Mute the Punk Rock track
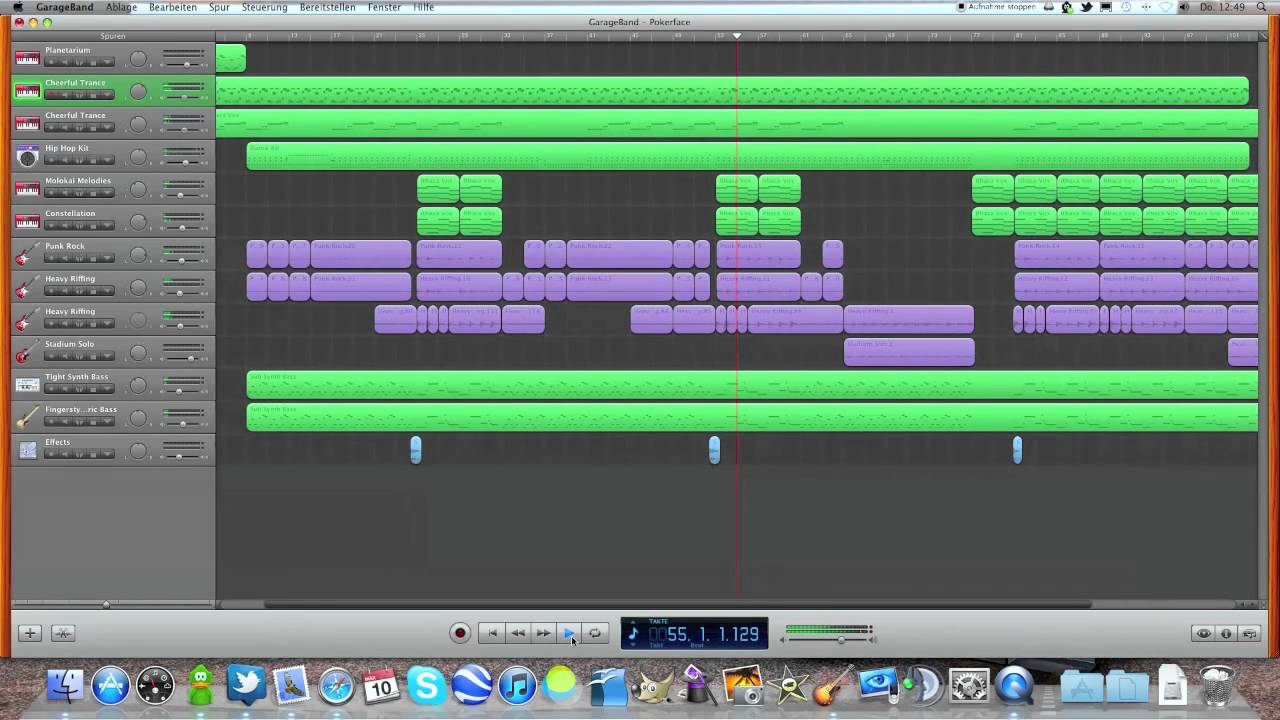This screenshot has width=1280, height=720. coord(65,258)
